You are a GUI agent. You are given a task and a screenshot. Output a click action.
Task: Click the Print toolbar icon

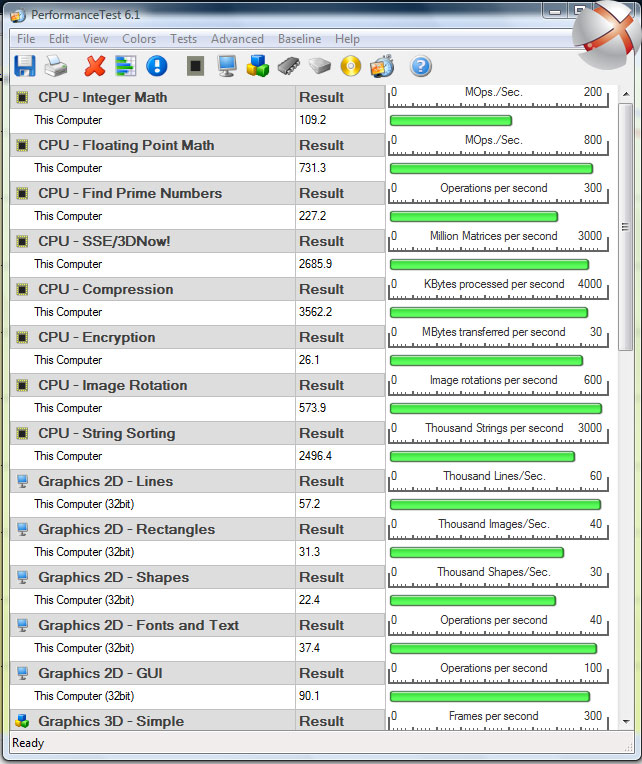[56, 66]
